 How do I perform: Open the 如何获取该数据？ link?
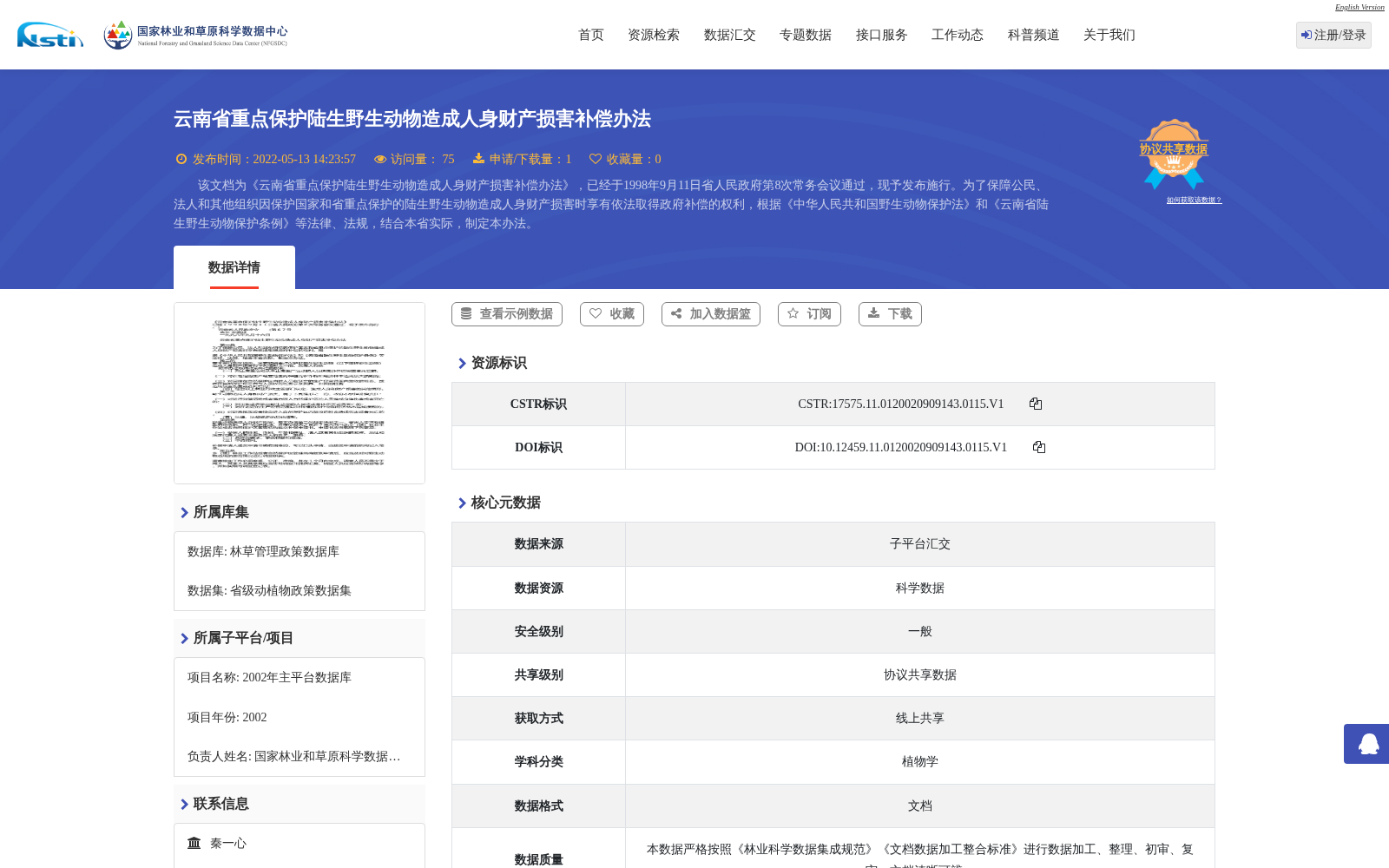pos(1194,200)
